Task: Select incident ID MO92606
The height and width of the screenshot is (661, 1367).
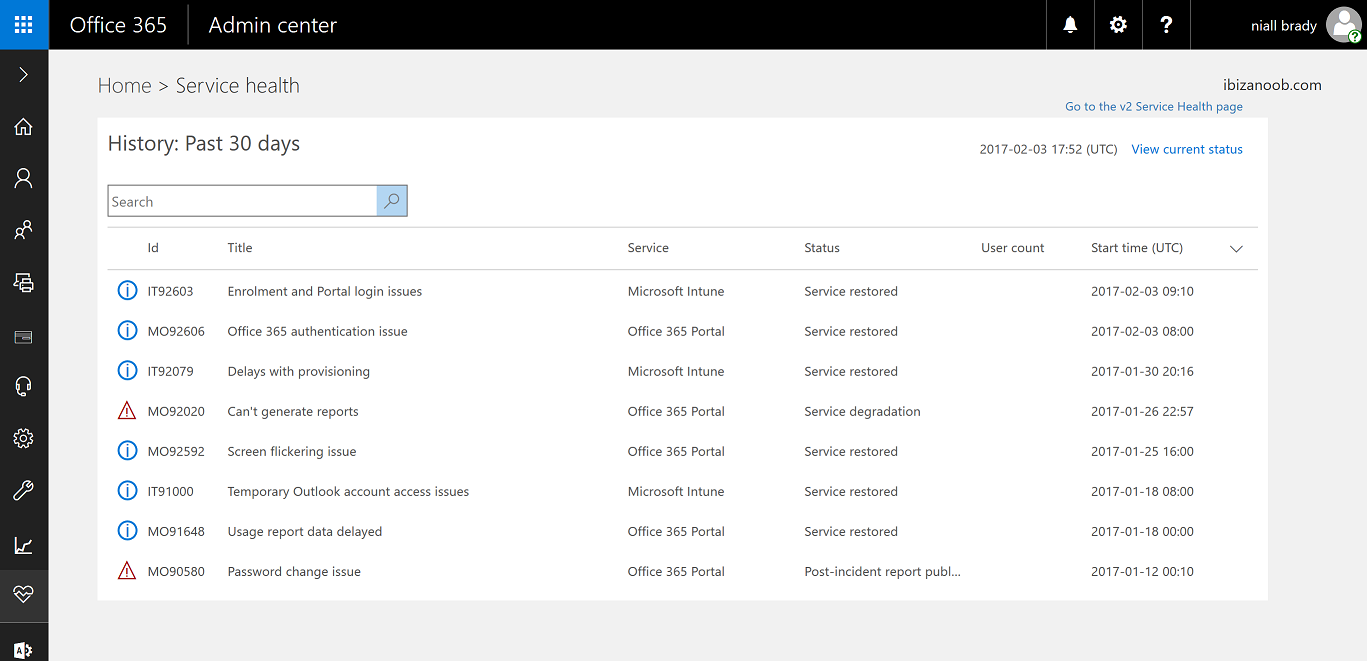Action: (176, 331)
